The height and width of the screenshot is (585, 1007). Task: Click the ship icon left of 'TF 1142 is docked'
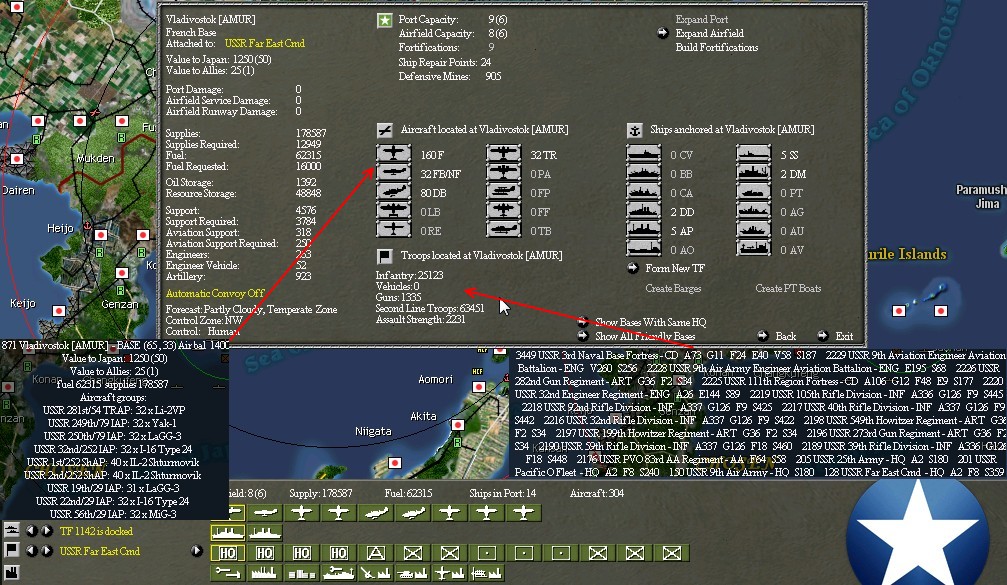click(x=12, y=530)
